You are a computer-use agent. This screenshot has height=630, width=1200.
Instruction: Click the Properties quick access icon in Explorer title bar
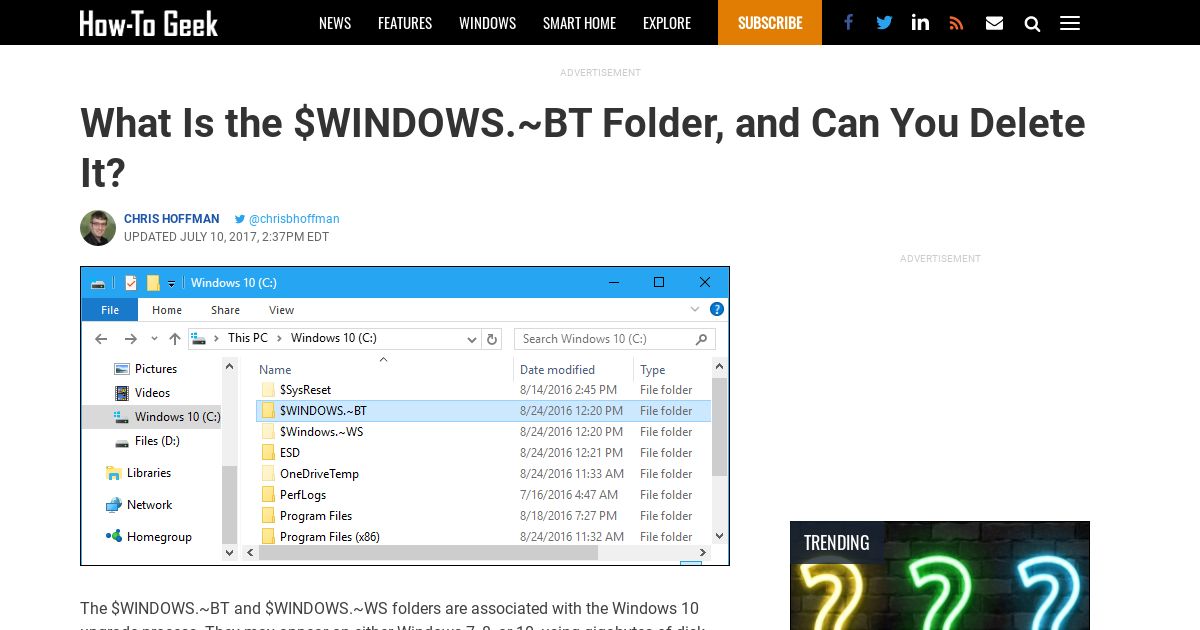130,283
